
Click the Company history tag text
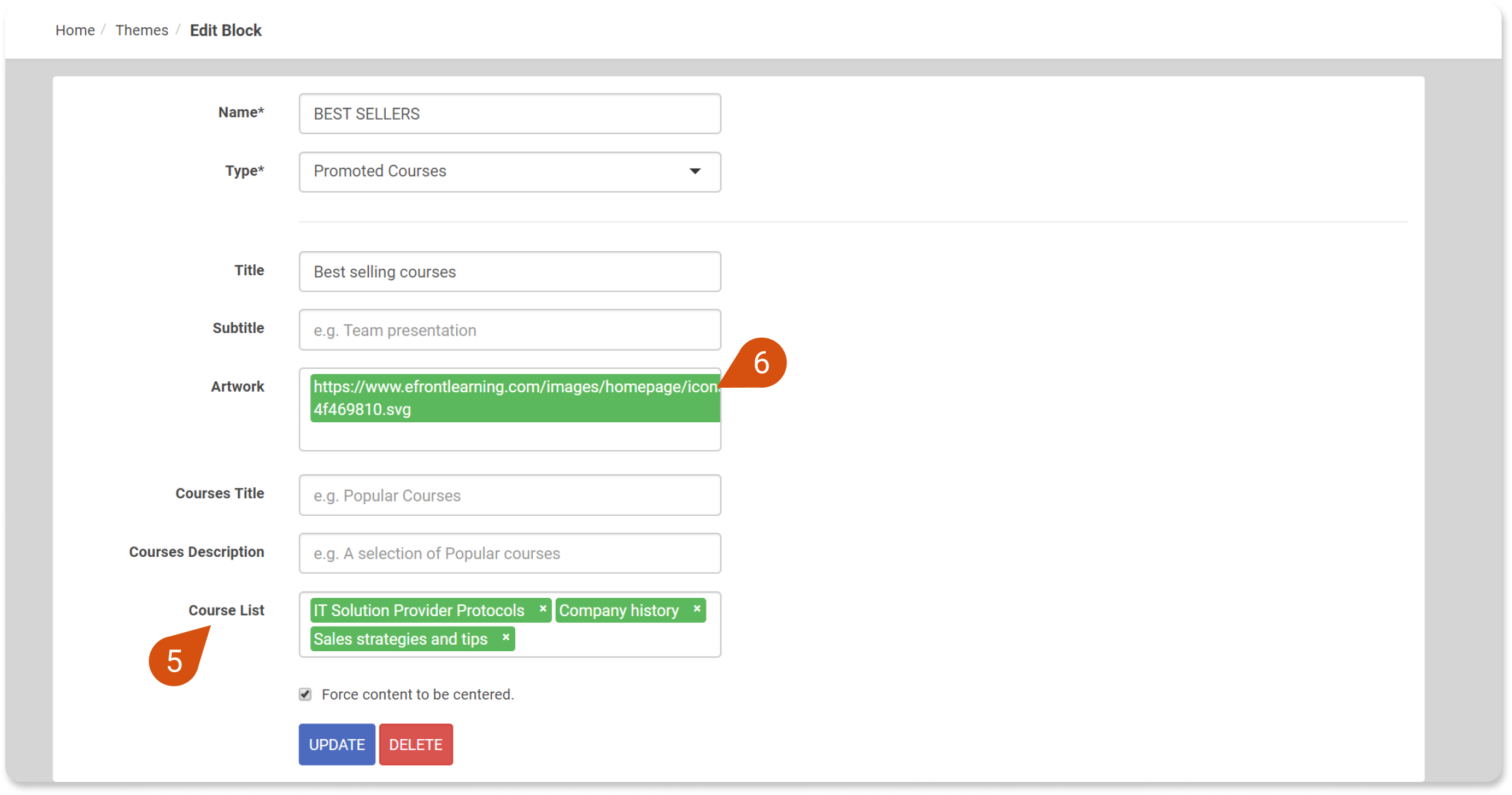coord(619,610)
